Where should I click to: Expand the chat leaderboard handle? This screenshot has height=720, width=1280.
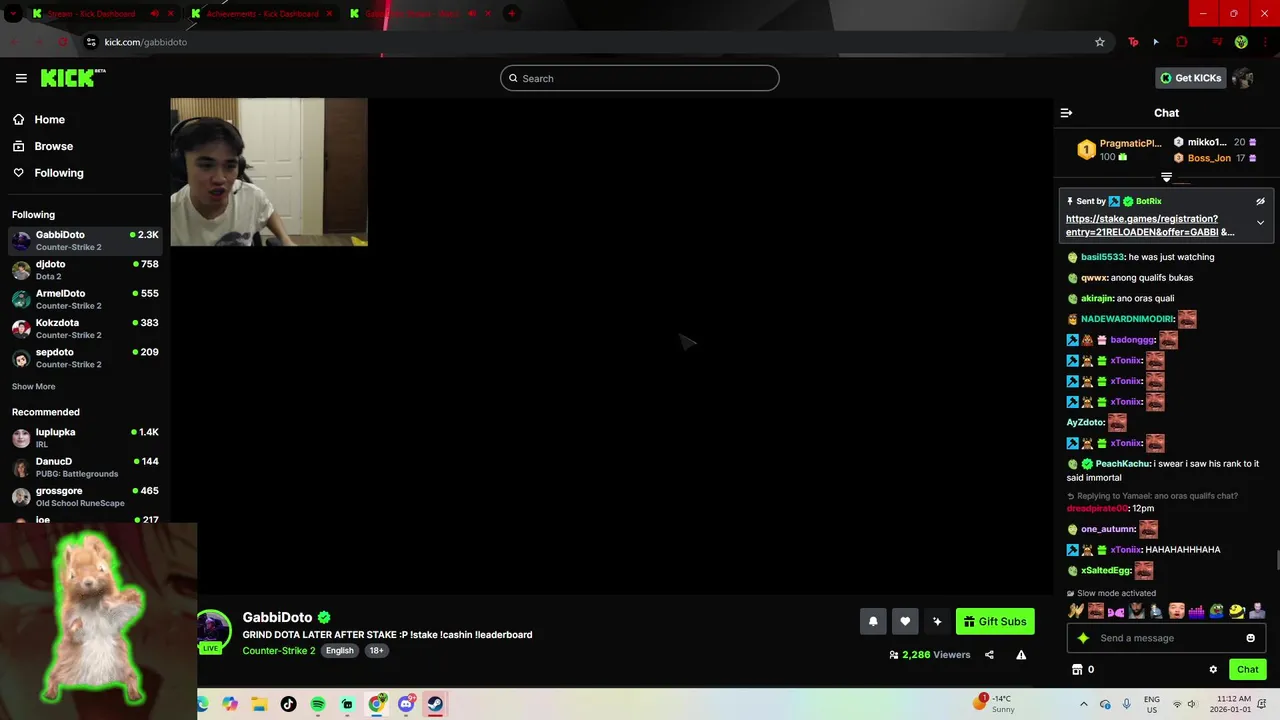pyautogui.click(x=1166, y=177)
